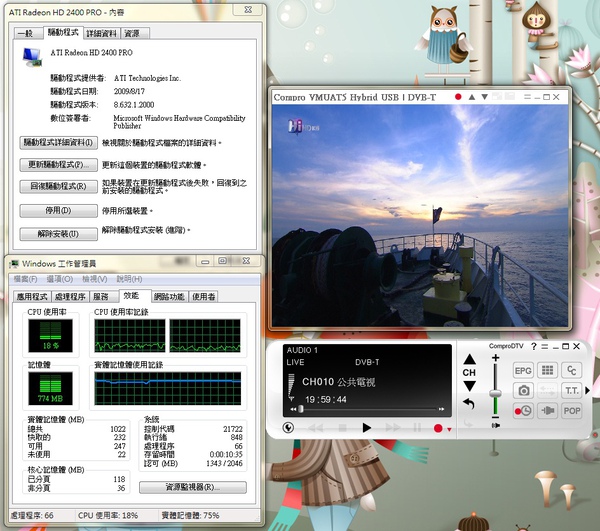The height and width of the screenshot is (531, 600).
Task: Open the video window menu lines icon
Action: [x=527, y=97]
